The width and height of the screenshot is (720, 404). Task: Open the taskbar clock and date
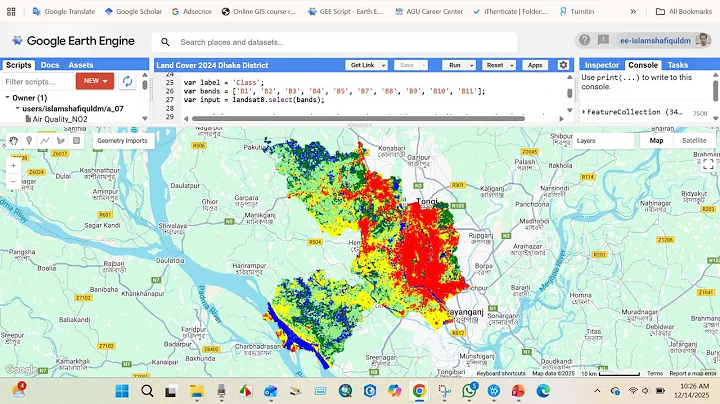tap(691, 391)
